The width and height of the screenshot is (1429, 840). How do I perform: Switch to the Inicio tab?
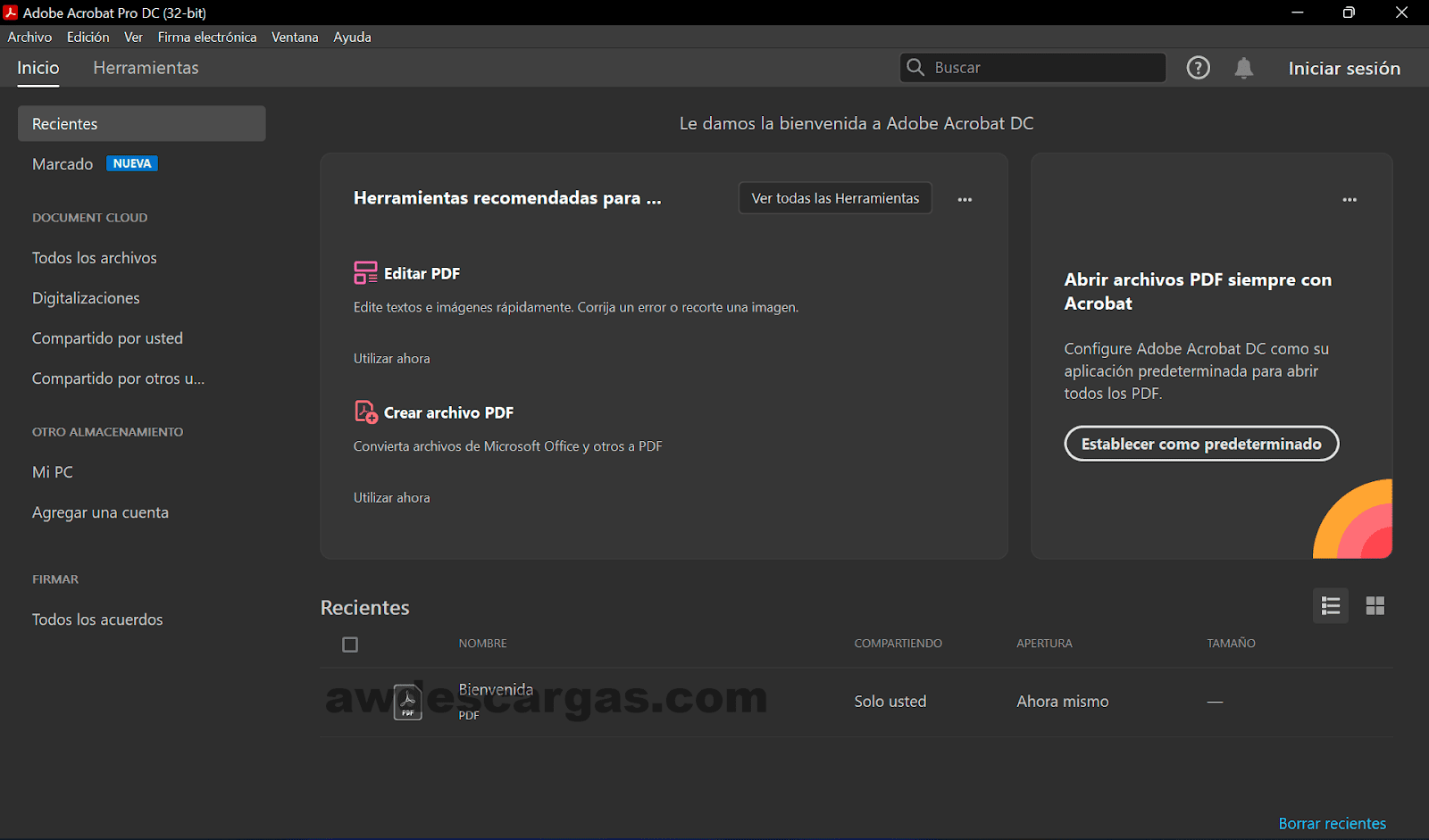[38, 68]
